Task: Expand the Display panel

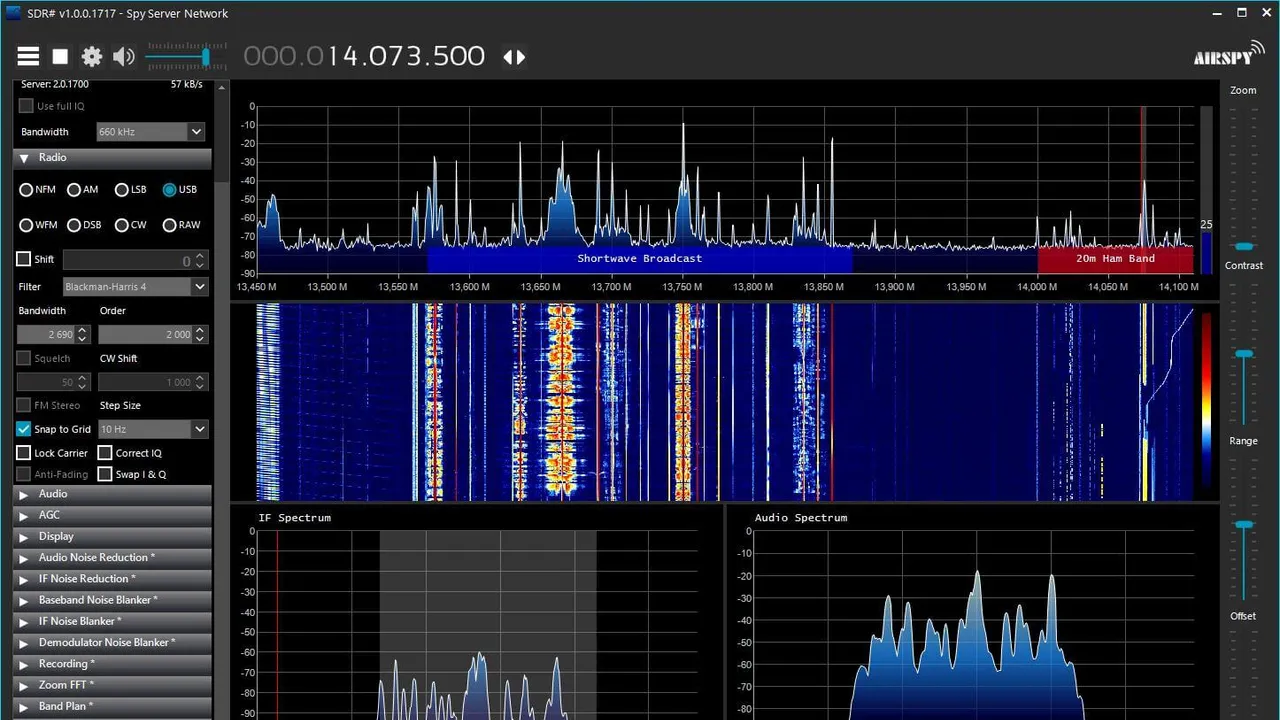Action: pos(112,537)
